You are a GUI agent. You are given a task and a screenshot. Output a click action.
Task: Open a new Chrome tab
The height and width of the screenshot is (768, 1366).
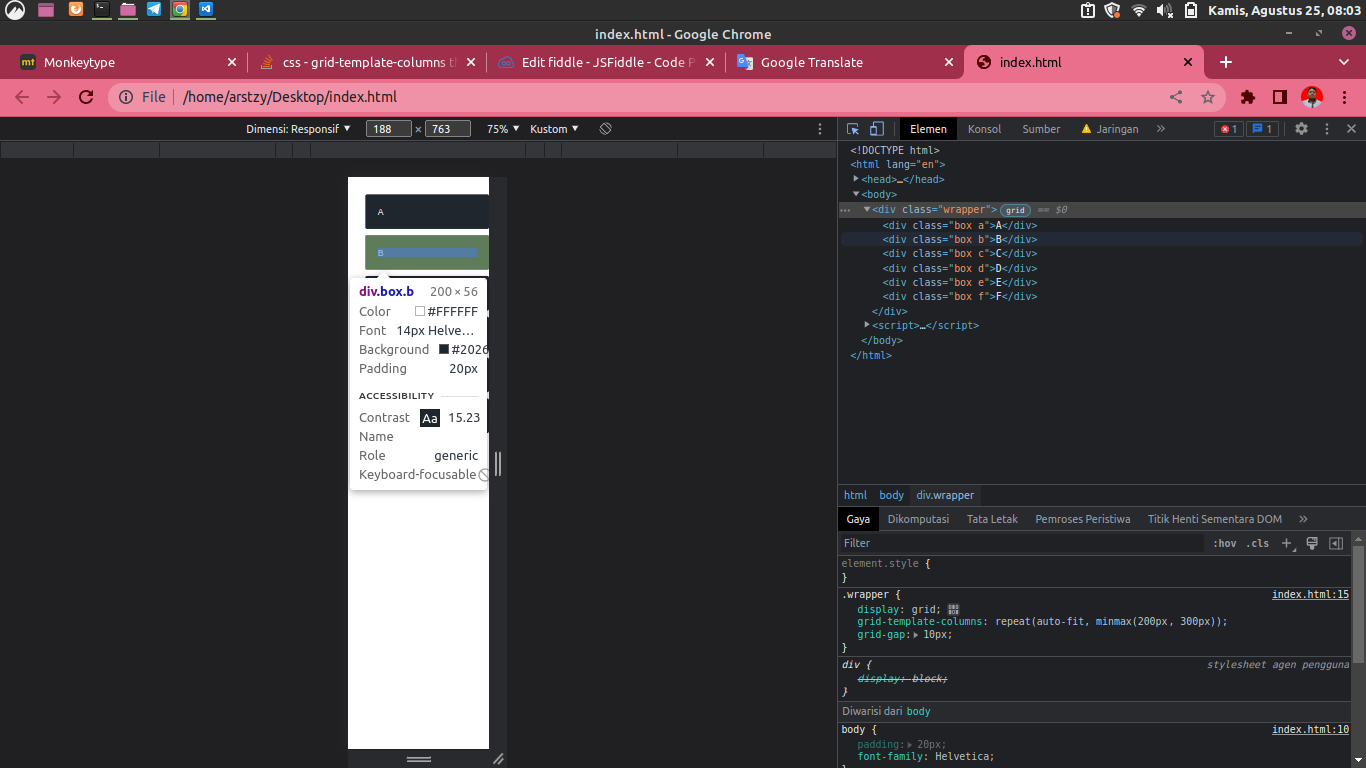pyautogui.click(x=1226, y=62)
